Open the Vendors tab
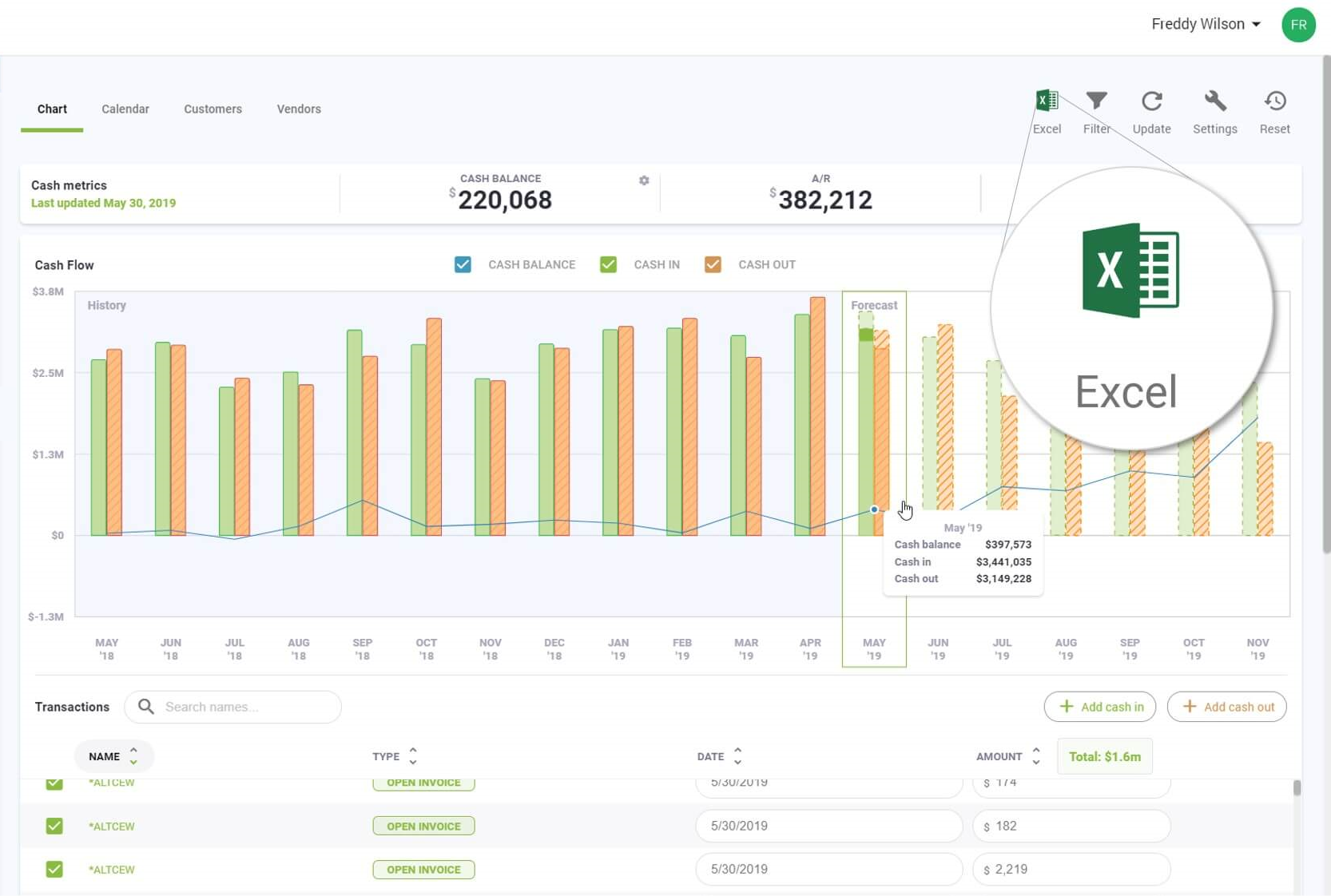The image size is (1331, 896). (x=299, y=109)
